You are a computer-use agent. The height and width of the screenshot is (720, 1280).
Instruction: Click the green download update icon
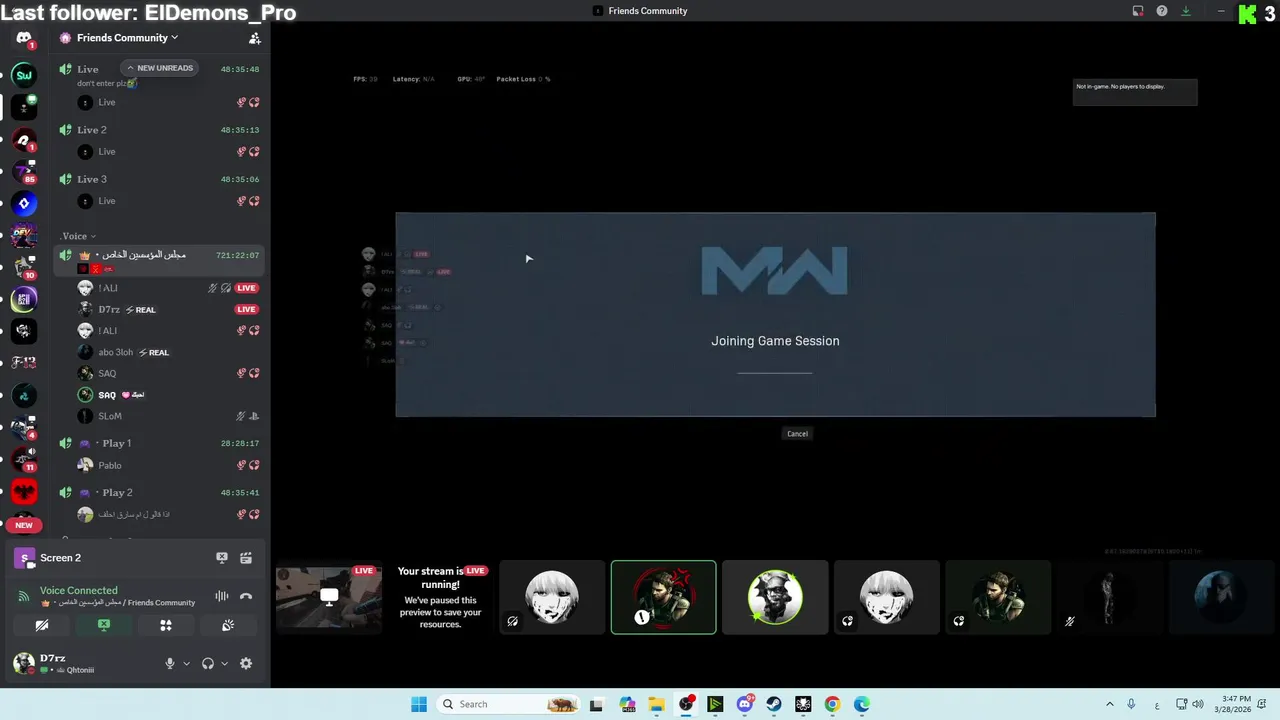coord(1186,11)
